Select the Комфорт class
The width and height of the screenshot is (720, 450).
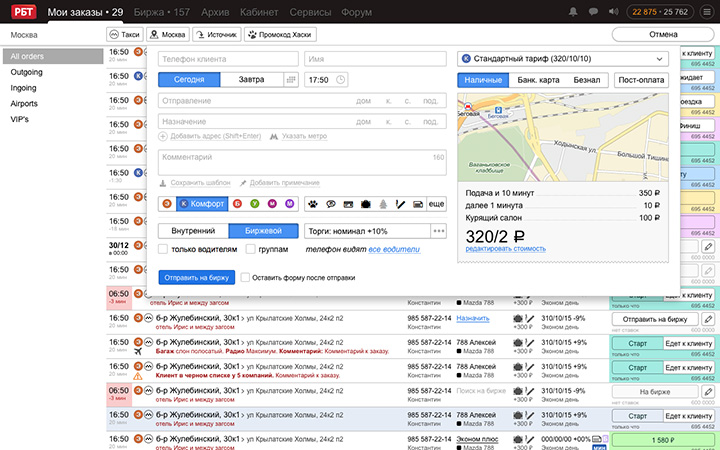(x=202, y=204)
